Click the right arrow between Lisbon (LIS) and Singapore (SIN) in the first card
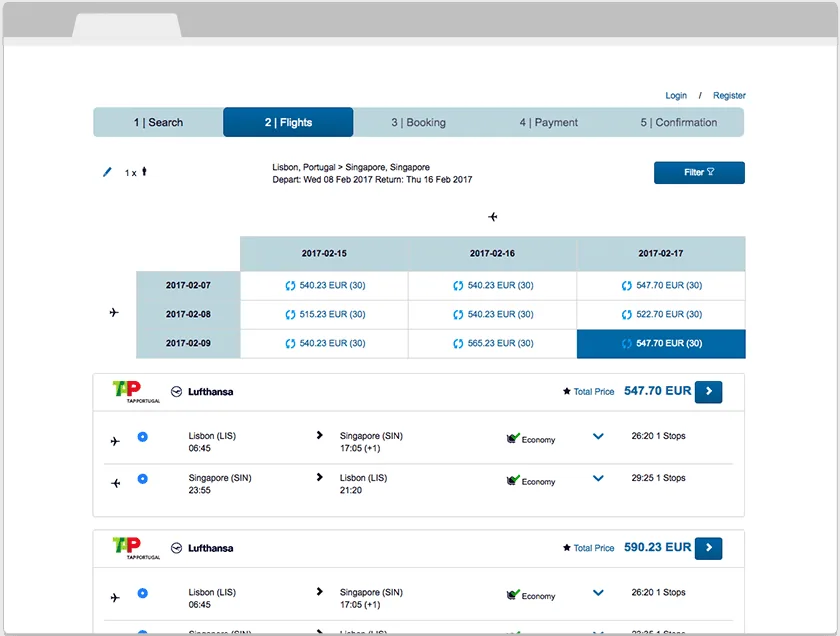Image resolution: width=840 pixels, height=636 pixels. pyautogui.click(x=319, y=435)
